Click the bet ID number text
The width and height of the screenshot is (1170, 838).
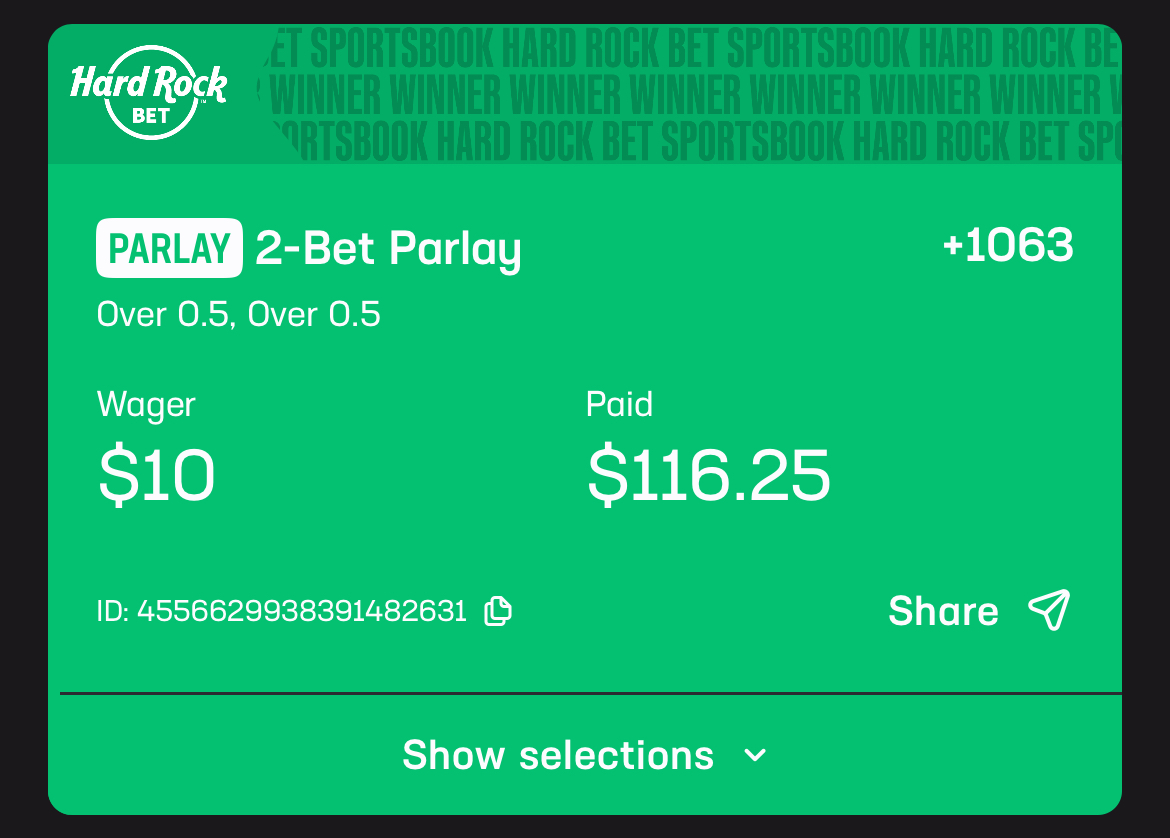pos(301,610)
